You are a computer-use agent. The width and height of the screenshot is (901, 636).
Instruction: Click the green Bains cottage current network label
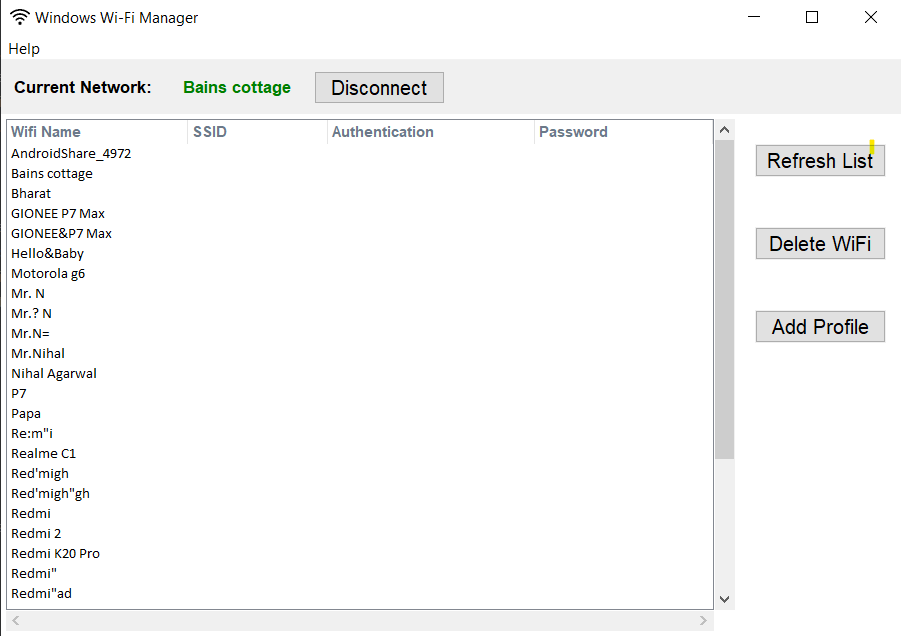(237, 87)
